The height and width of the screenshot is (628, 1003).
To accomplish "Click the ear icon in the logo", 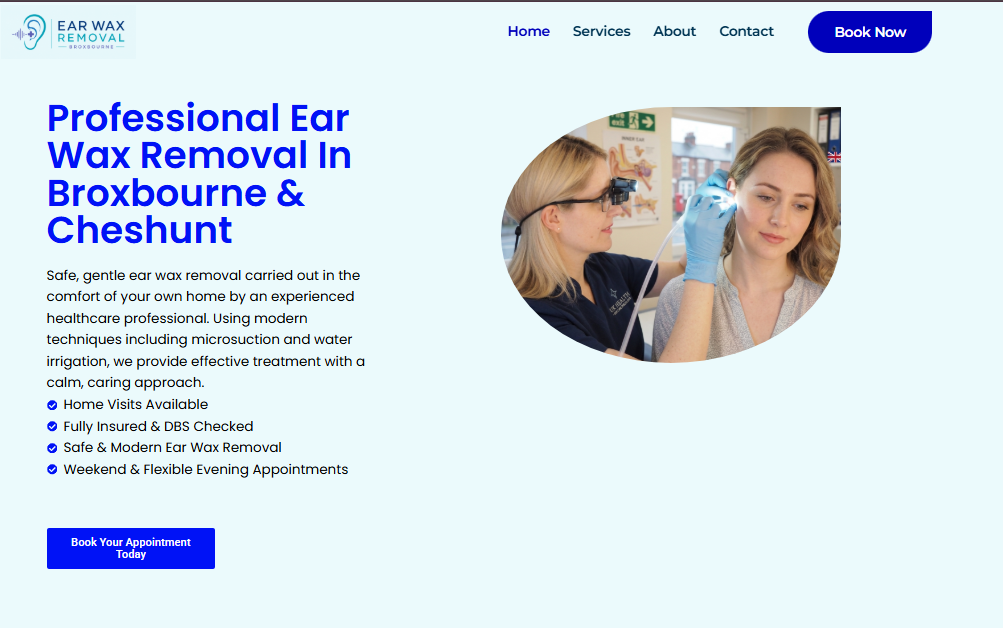I will [x=29, y=32].
